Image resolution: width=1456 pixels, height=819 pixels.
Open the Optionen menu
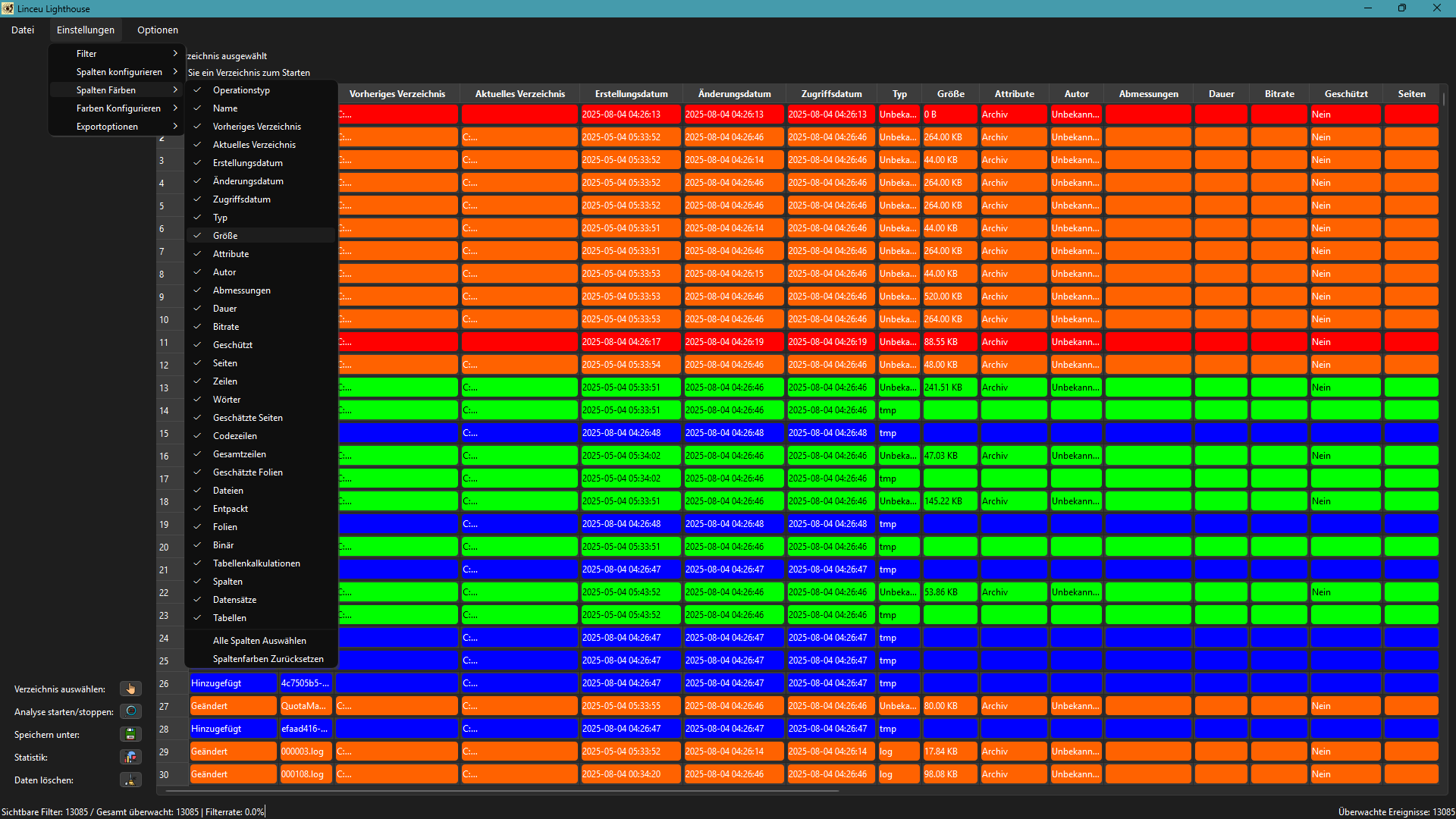(x=158, y=30)
